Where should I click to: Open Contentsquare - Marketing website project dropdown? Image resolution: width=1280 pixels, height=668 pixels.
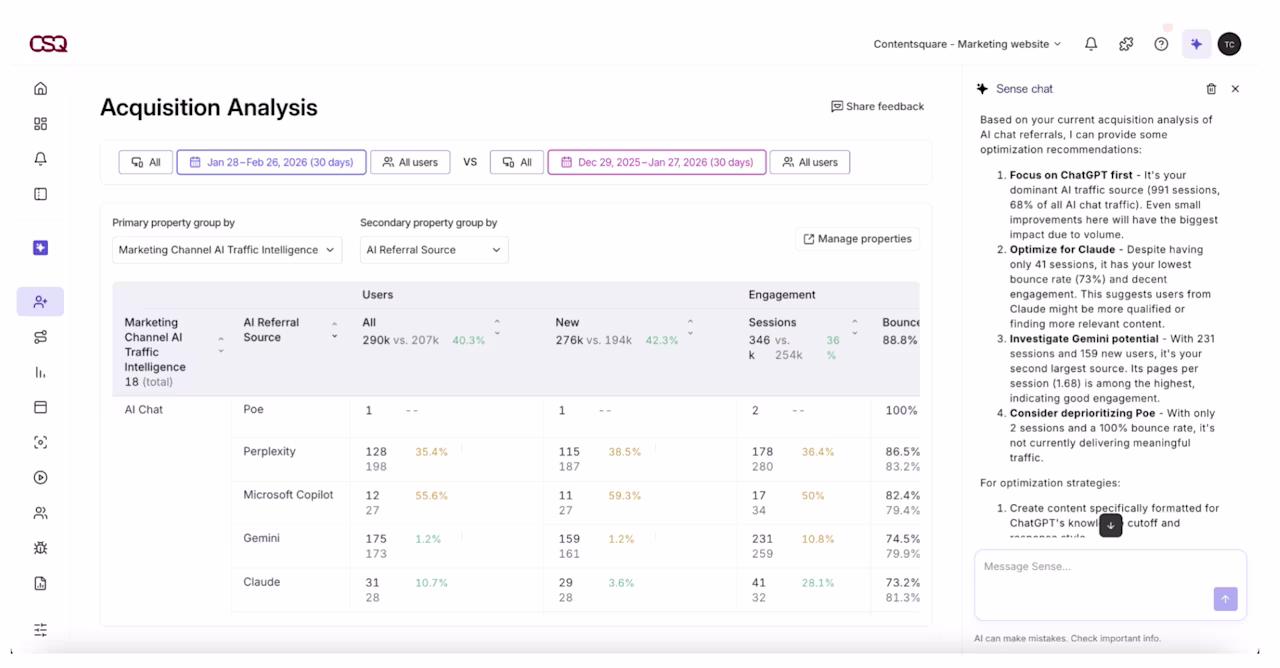pyautogui.click(x=967, y=44)
